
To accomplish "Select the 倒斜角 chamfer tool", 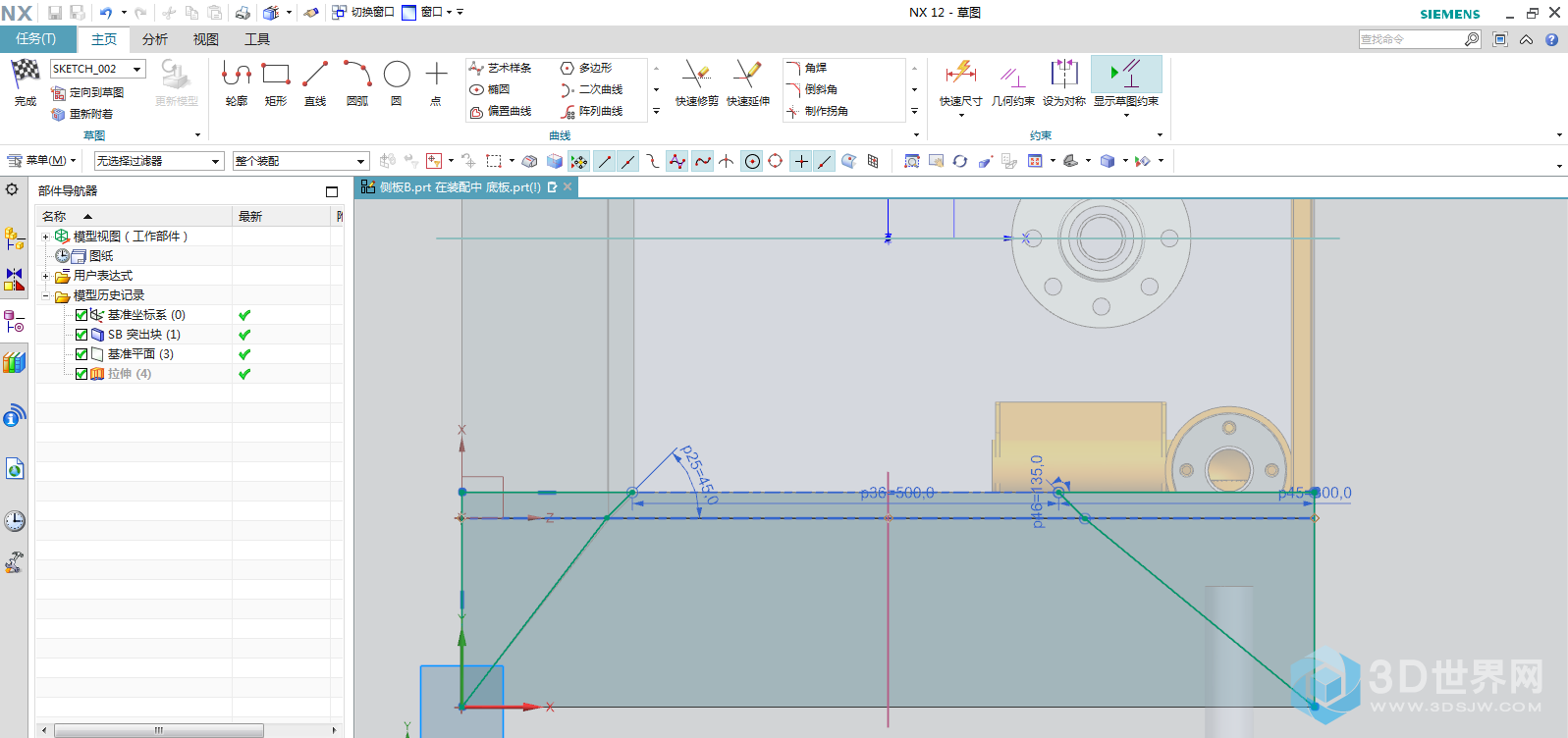I will coord(812,89).
